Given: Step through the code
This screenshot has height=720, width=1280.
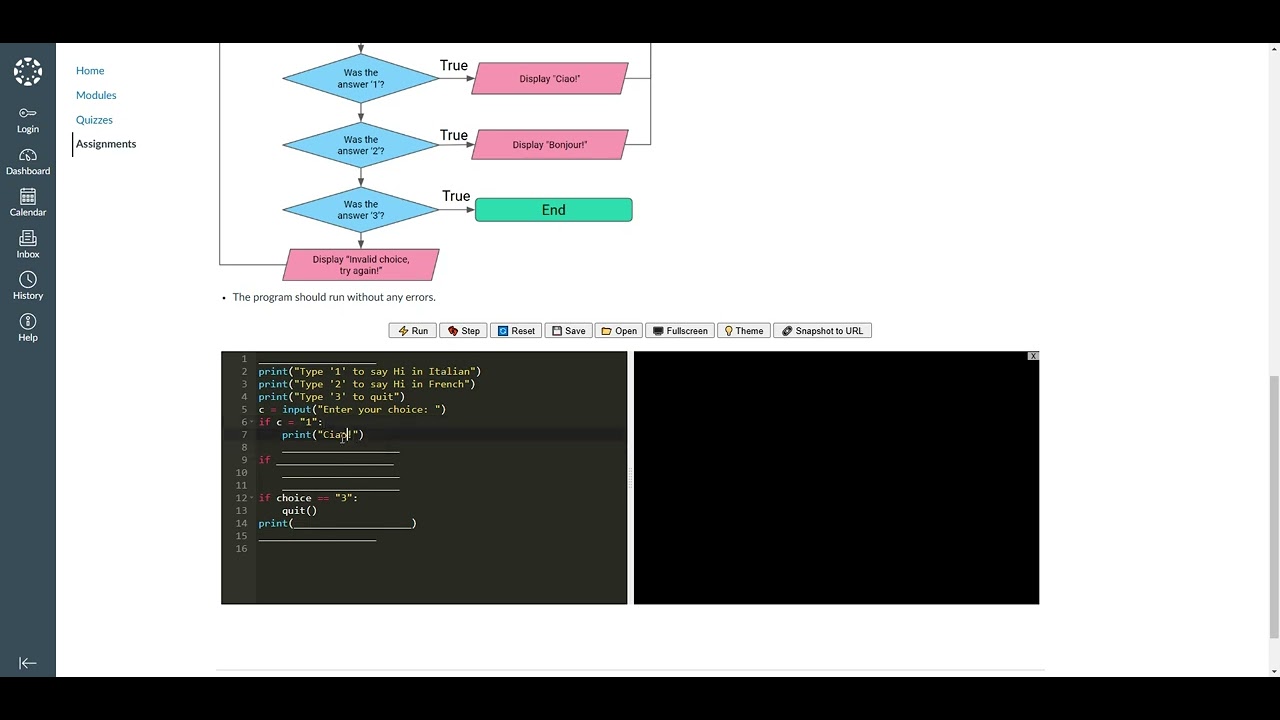Looking at the screenshot, I should 464,331.
